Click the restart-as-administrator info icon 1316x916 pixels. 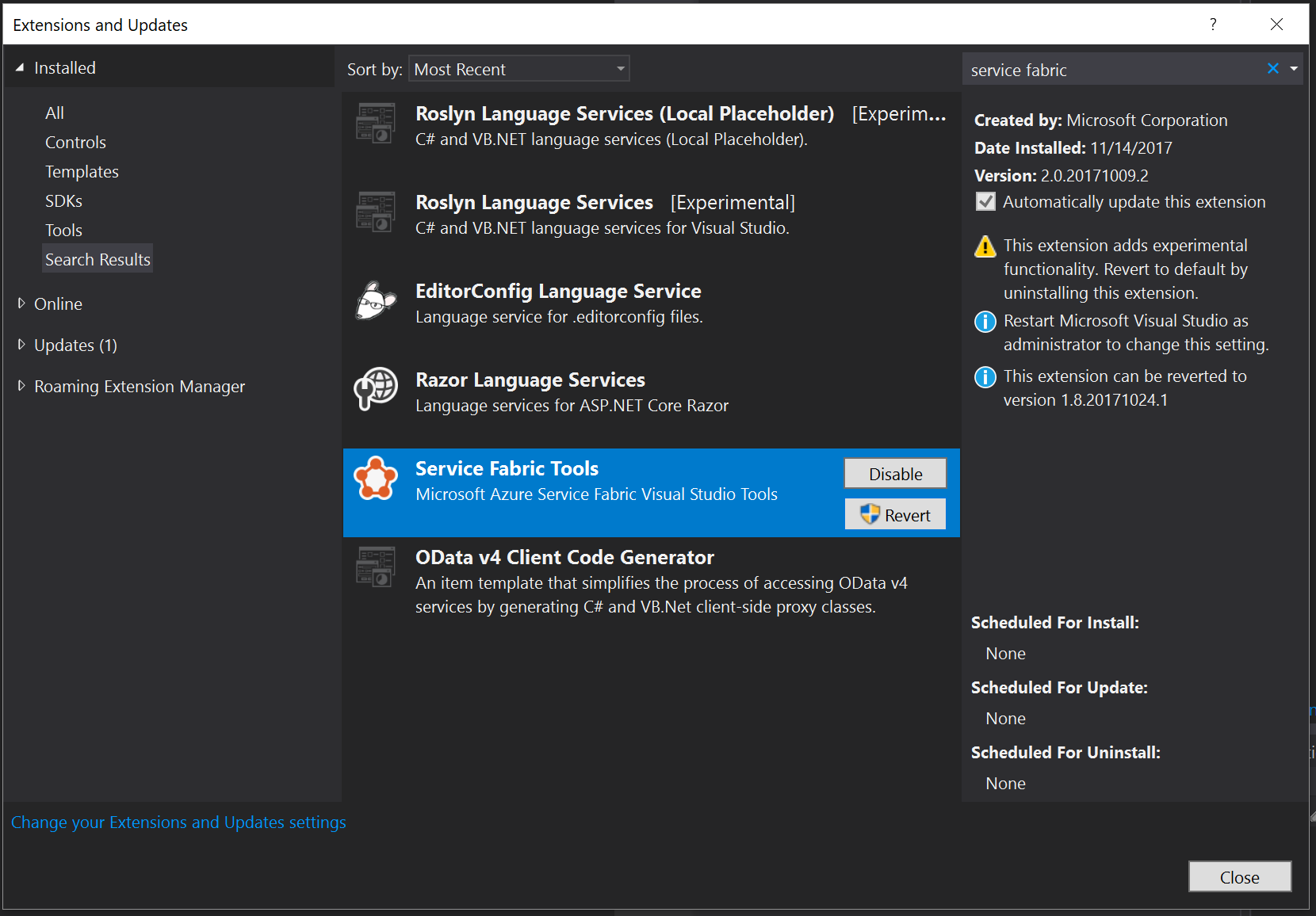tap(984, 322)
